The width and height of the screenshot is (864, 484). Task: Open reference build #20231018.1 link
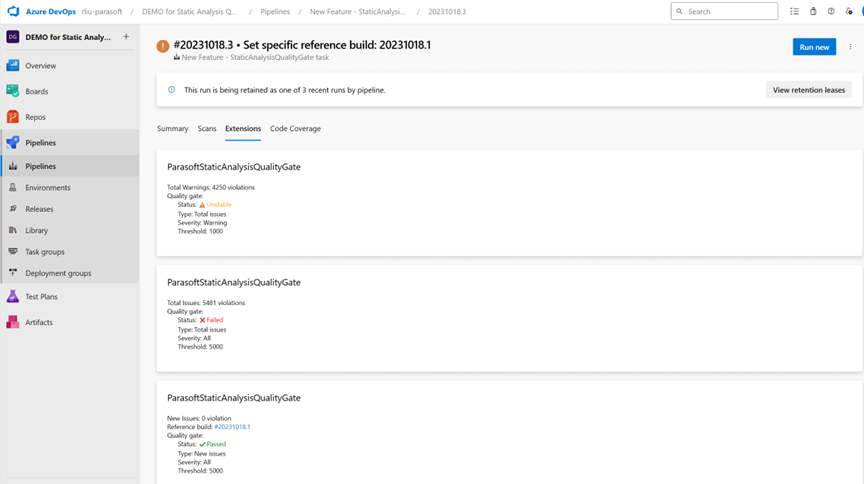(x=232, y=427)
